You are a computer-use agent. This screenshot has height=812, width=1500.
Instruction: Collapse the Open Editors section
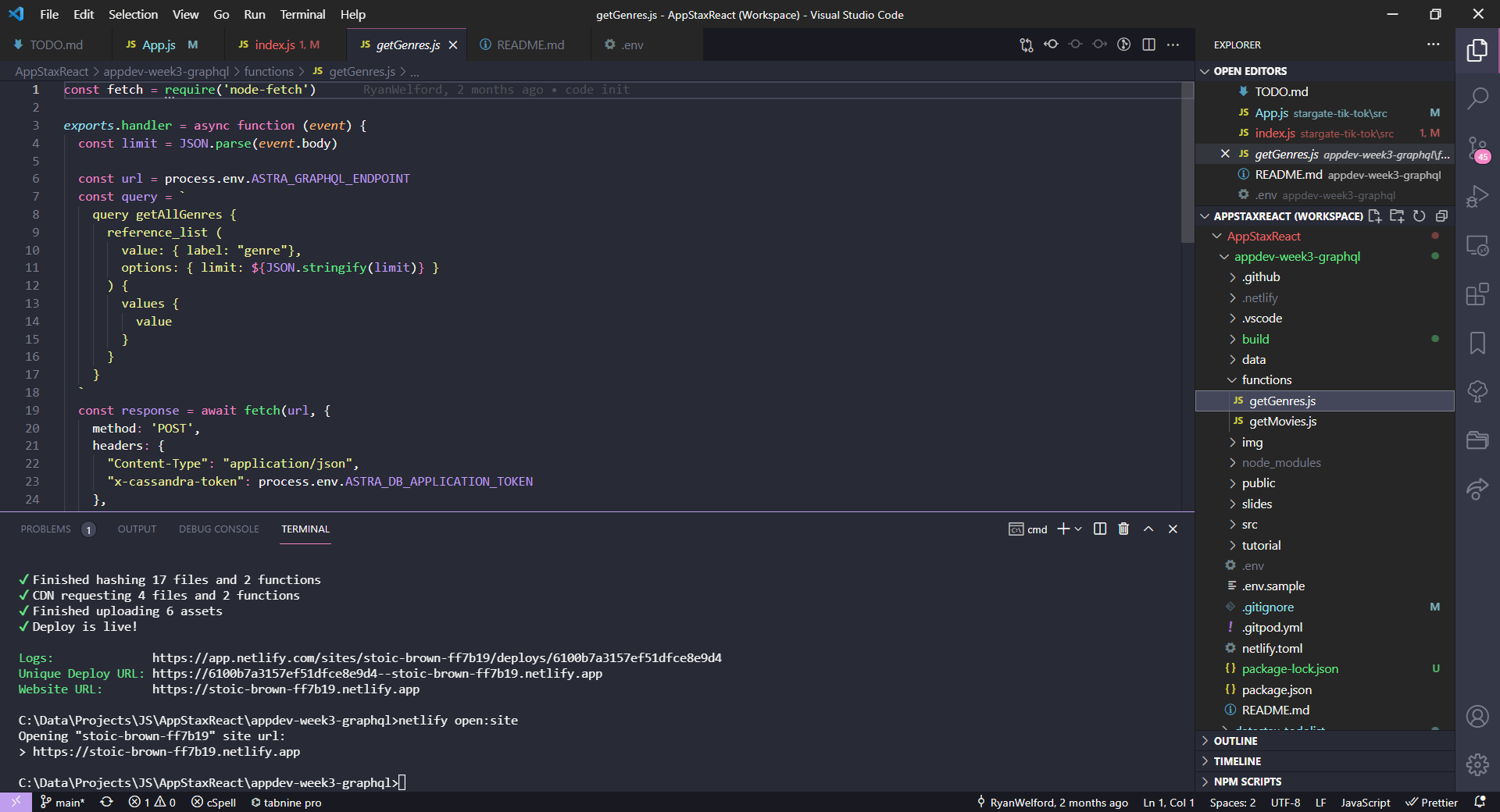1204,70
